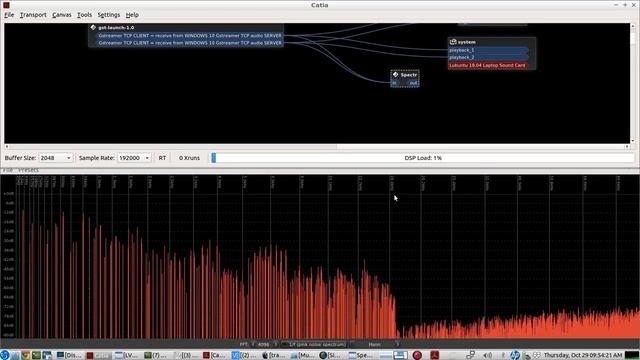Image resolution: width=640 pixels, height=360 pixels.
Task: Switch to the '[tra...' taskbar window
Action: pos(273,355)
